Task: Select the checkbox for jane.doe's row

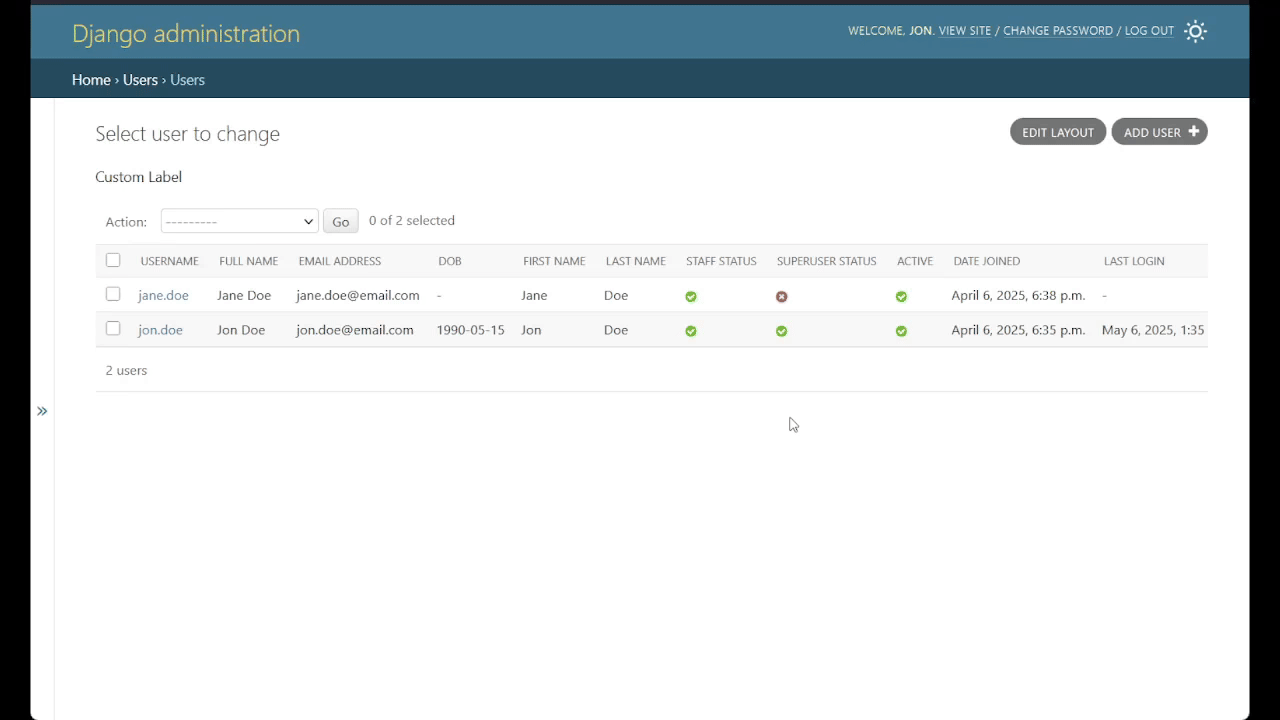Action: 113,295
